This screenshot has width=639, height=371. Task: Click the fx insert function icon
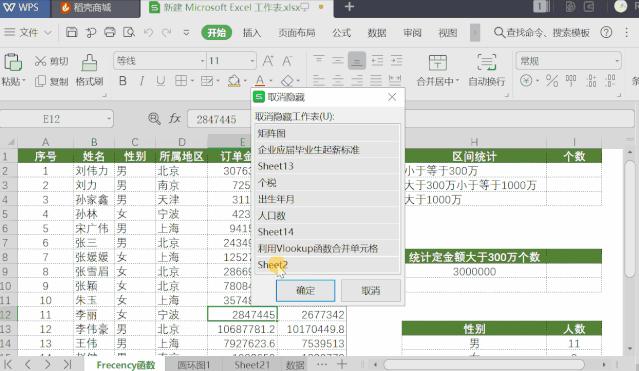tap(175, 119)
